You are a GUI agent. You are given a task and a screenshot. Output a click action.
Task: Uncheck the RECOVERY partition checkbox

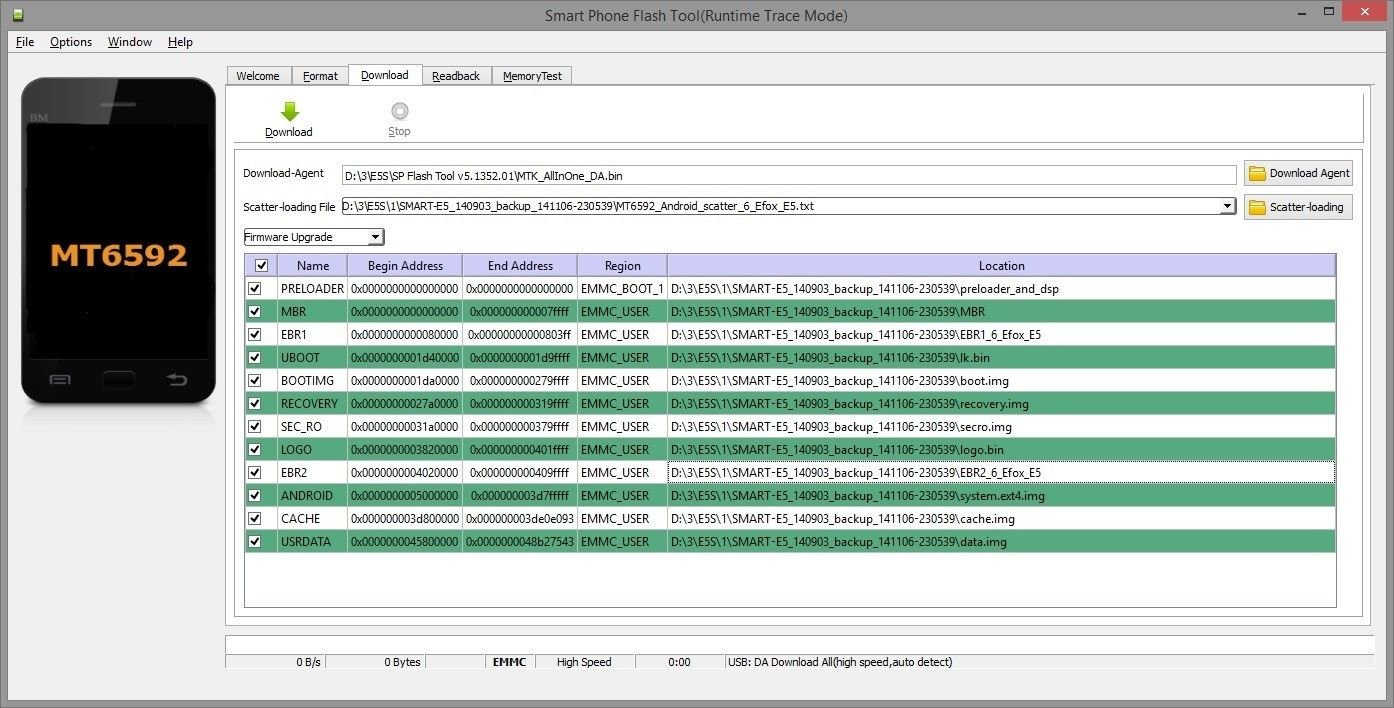pyautogui.click(x=255, y=403)
